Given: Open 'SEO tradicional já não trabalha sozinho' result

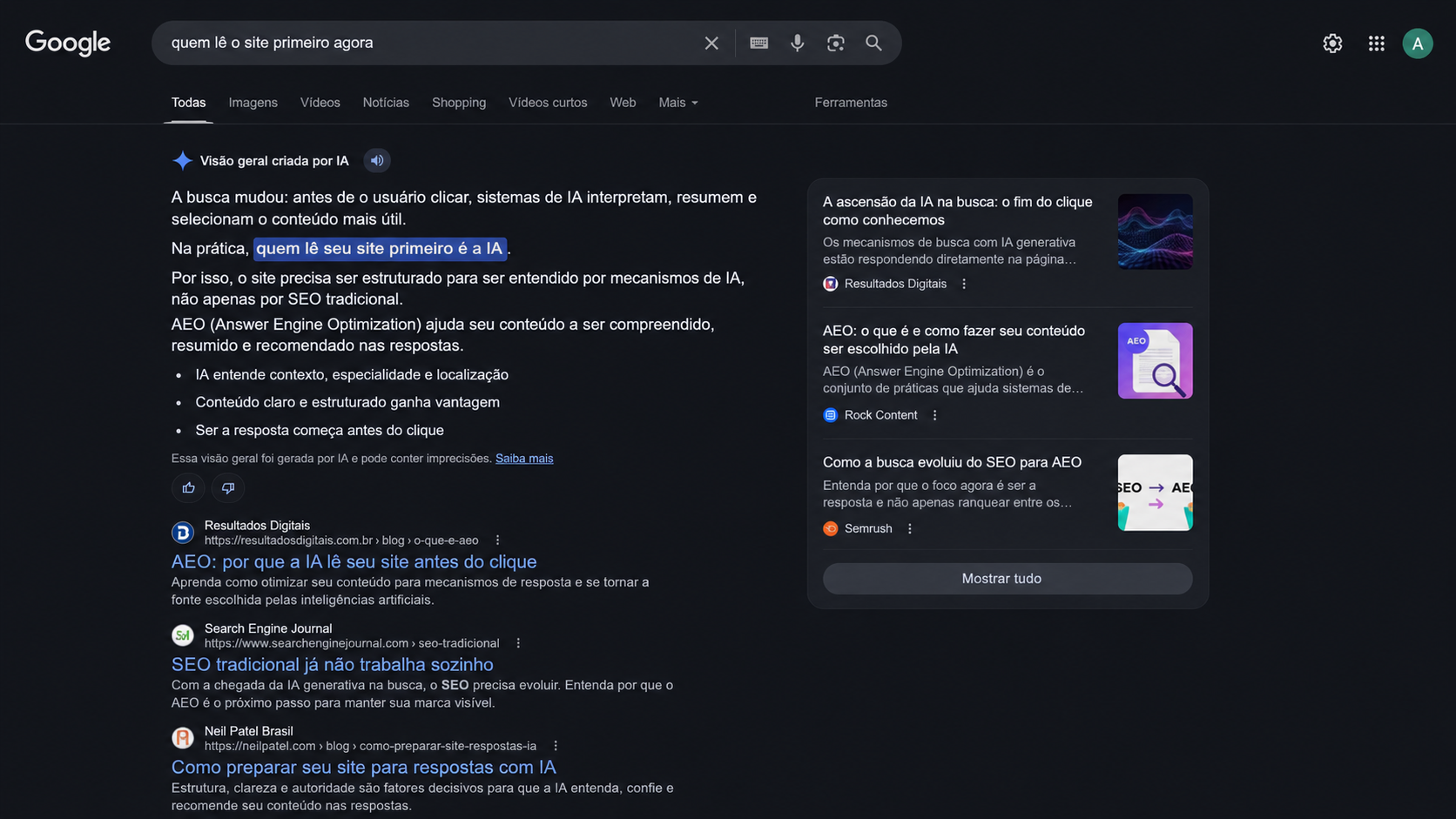Looking at the screenshot, I should click(332, 664).
